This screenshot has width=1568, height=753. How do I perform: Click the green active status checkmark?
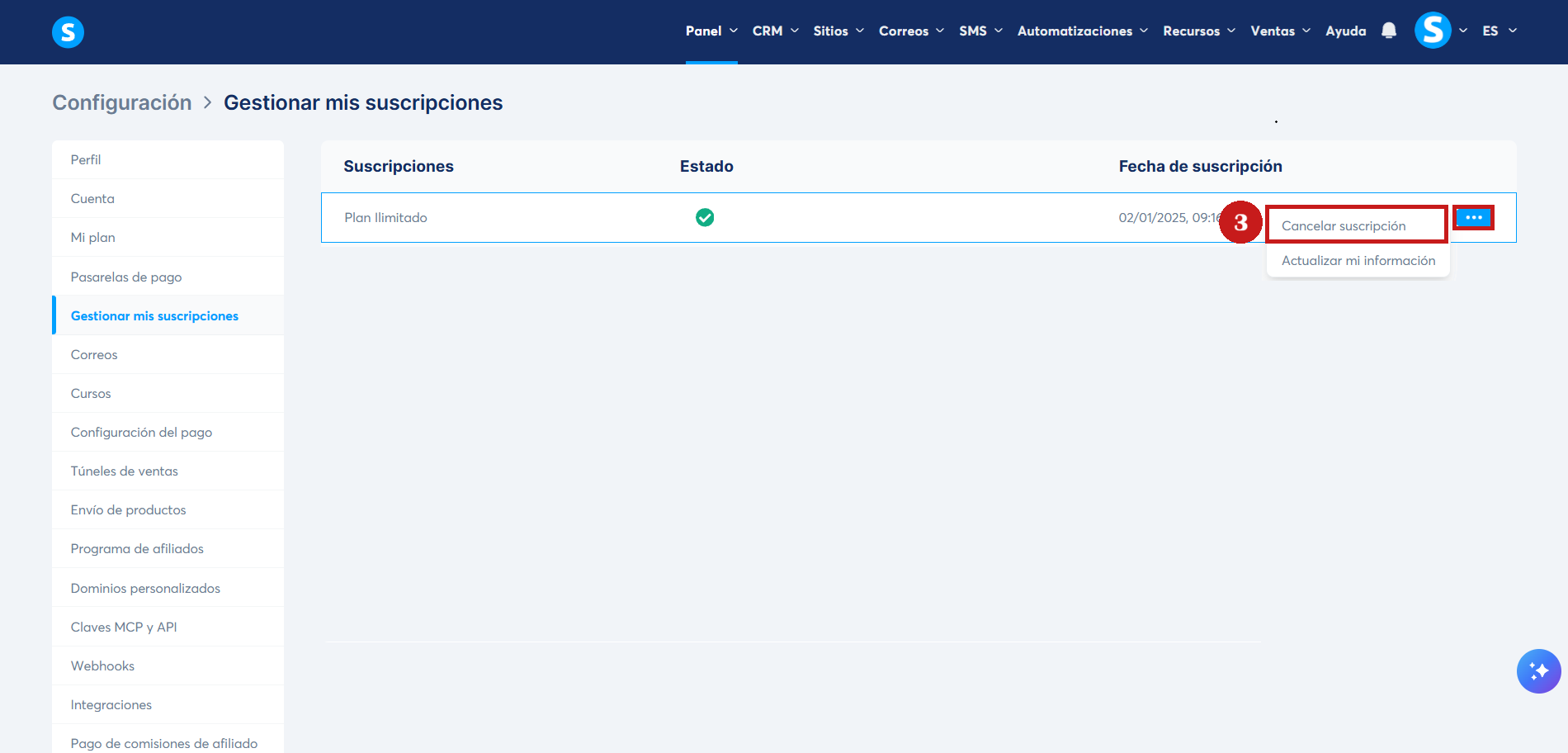click(705, 217)
